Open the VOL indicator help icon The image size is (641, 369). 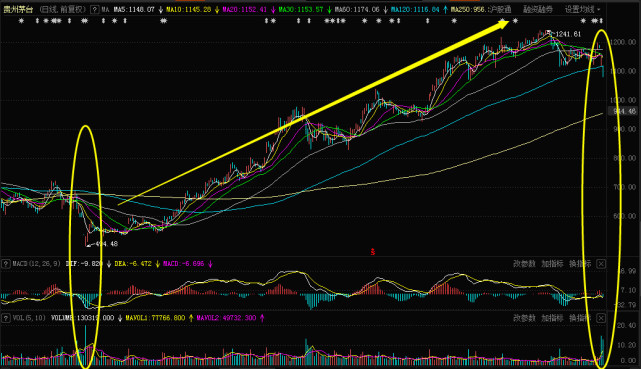(5, 318)
